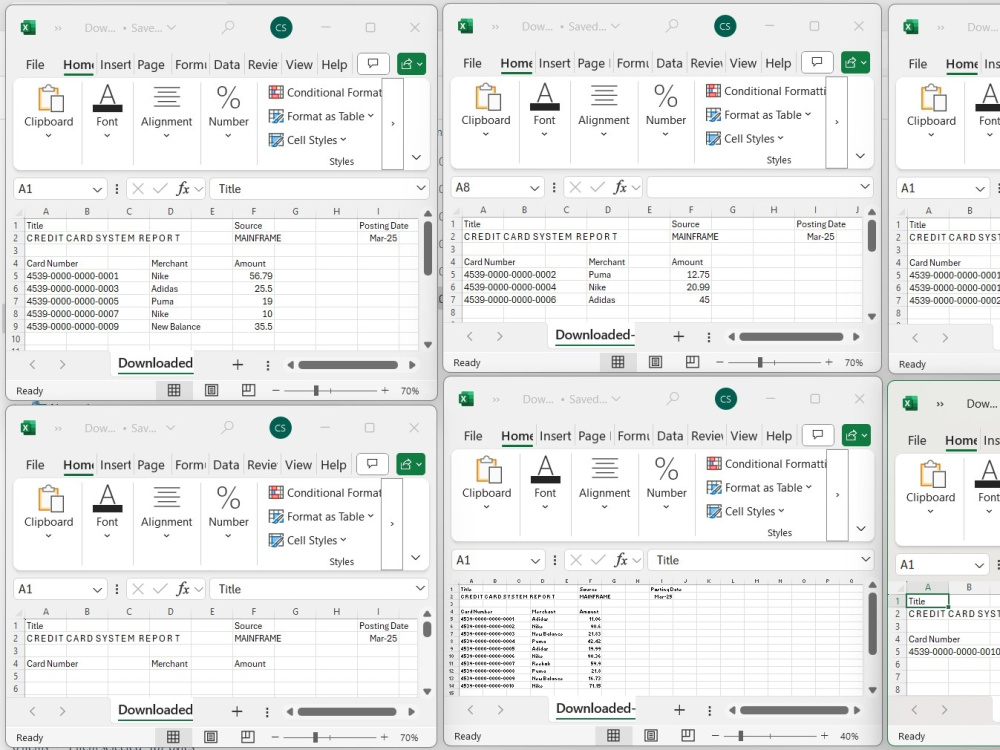Screen dimensions: 1000x750
Task: Open Format as Table dropdown in bottom-left window
Action: tap(321, 517)
